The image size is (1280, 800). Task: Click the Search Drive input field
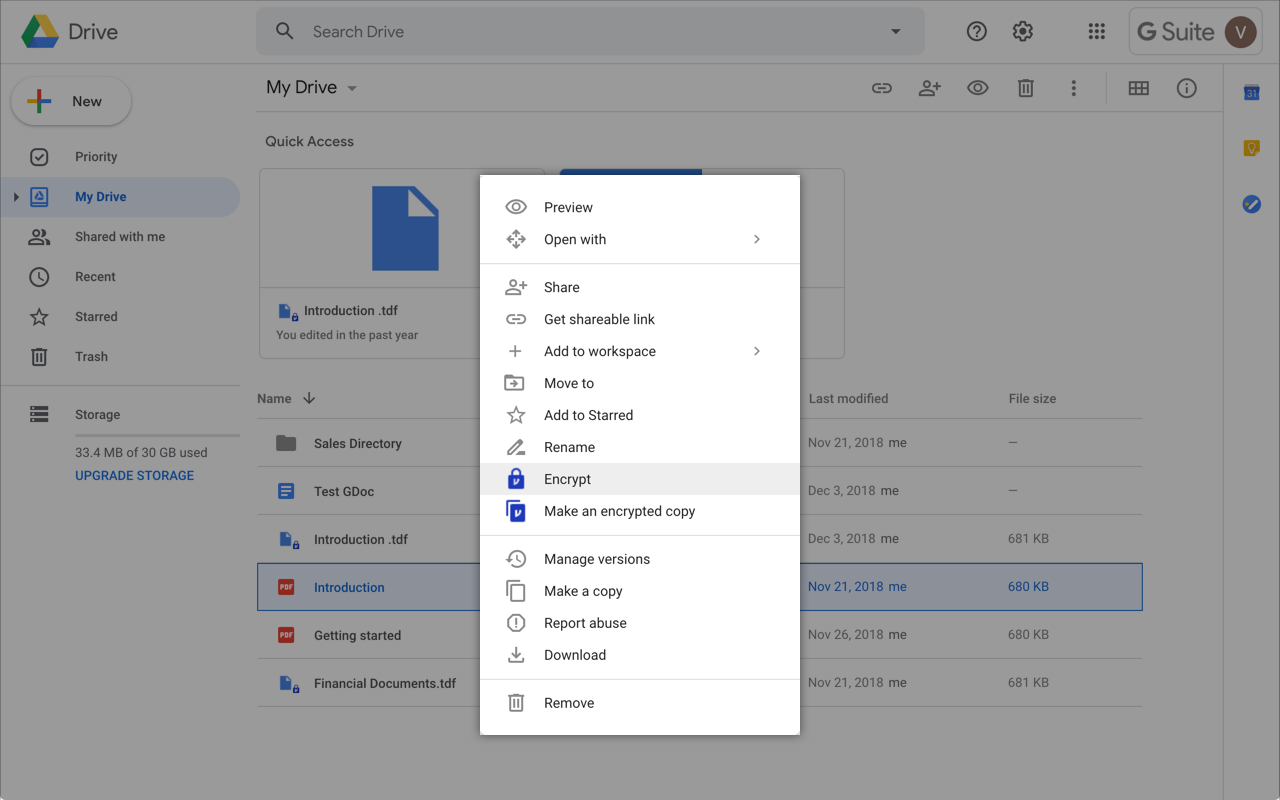click(590, 32)
